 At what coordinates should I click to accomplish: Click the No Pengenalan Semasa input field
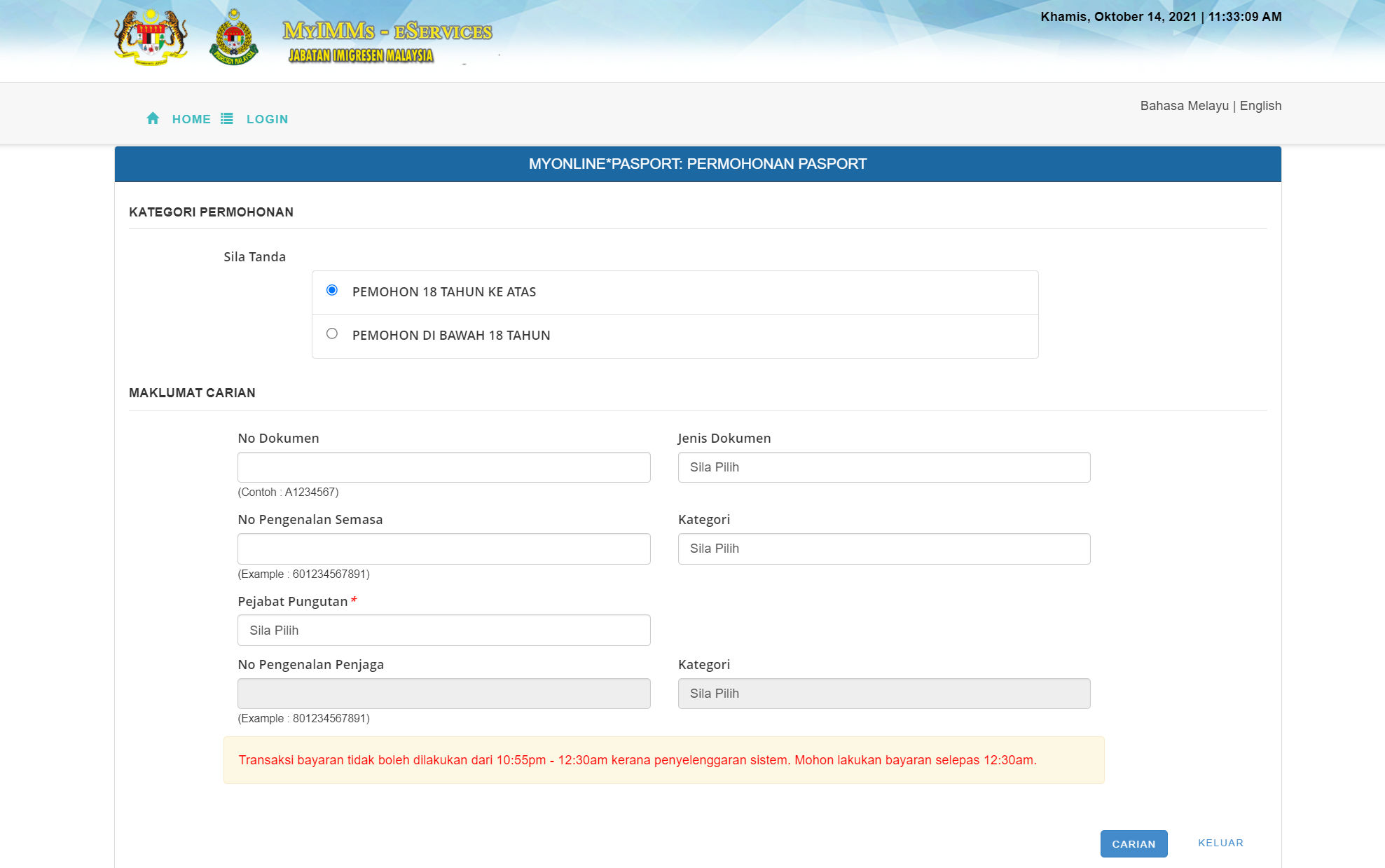(443, 549)
